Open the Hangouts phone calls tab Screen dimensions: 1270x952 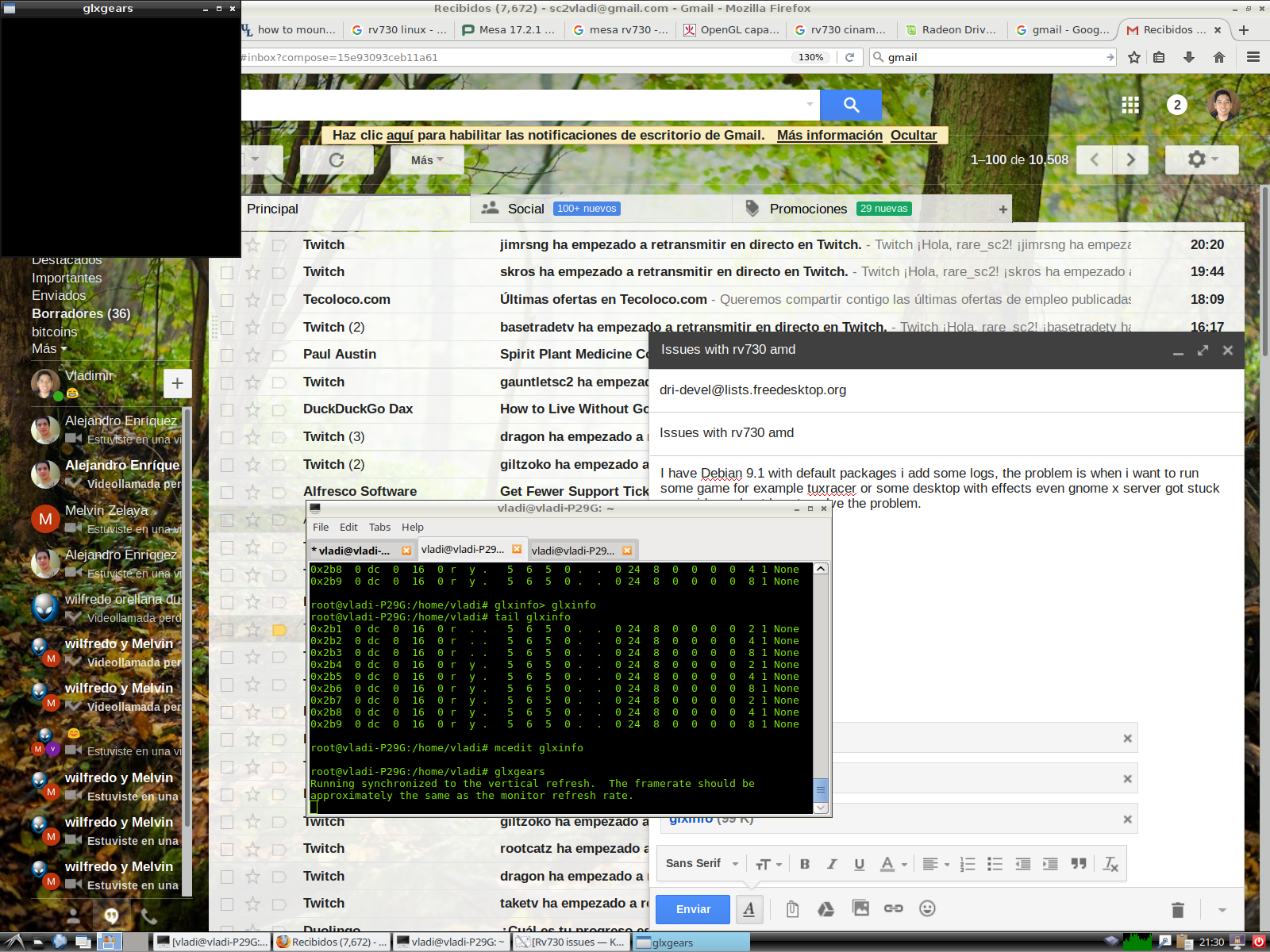(x=148, y=916)
